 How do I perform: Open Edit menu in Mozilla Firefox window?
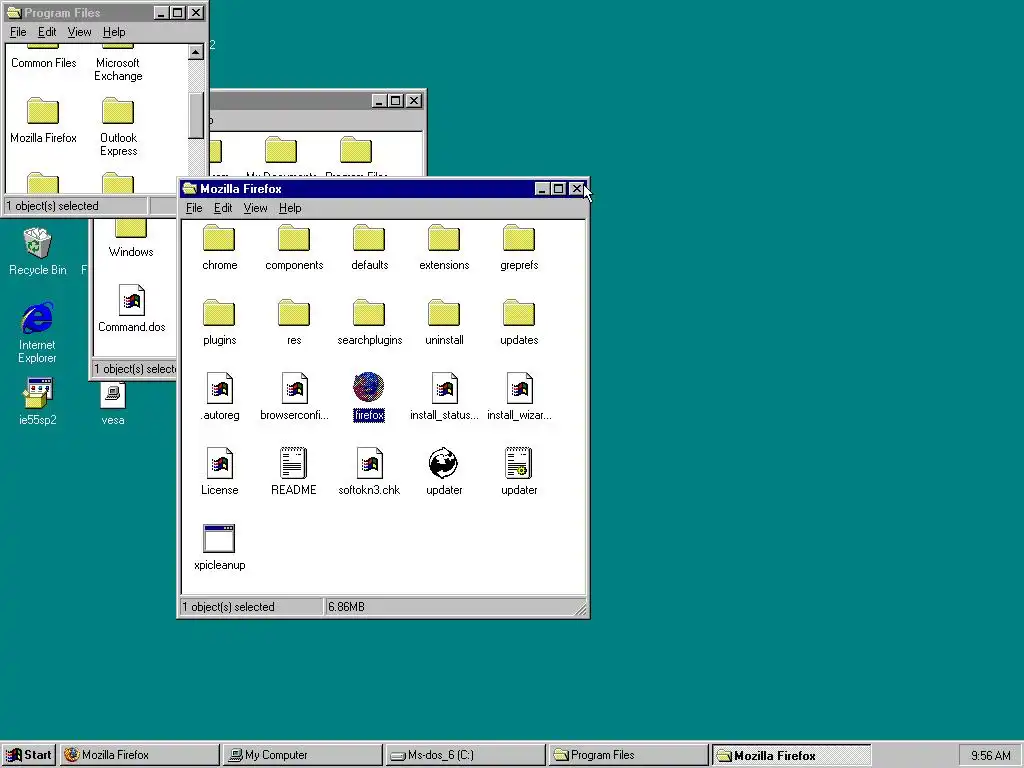click(223, 208)
